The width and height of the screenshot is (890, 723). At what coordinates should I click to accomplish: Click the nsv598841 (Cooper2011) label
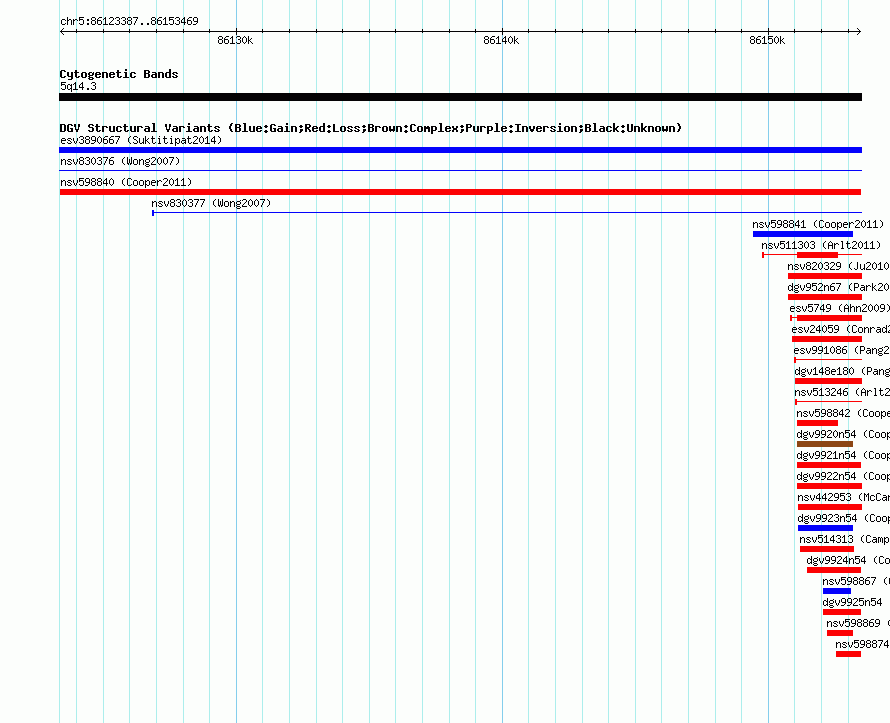pyautogui.click(x=818, y=224)
